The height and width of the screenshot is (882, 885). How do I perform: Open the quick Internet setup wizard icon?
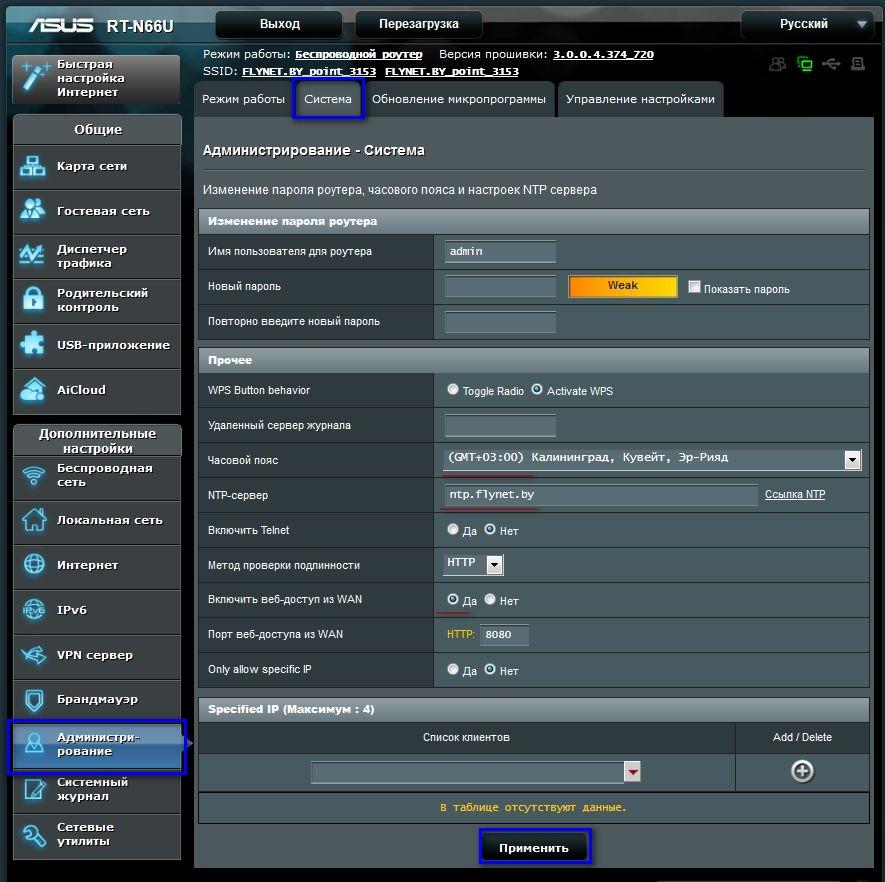[34, 77]
